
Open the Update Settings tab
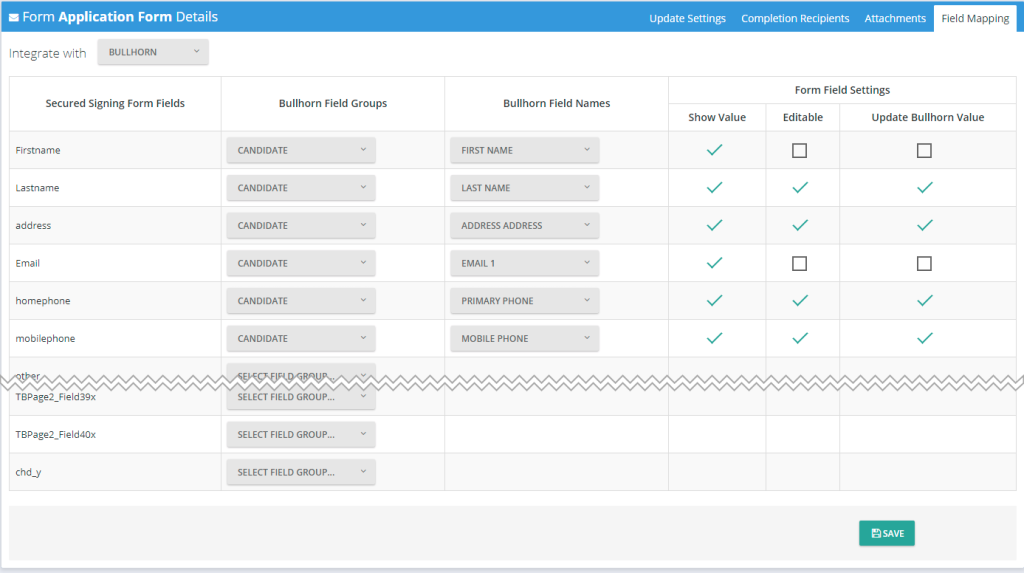click(x=687, y=18)
